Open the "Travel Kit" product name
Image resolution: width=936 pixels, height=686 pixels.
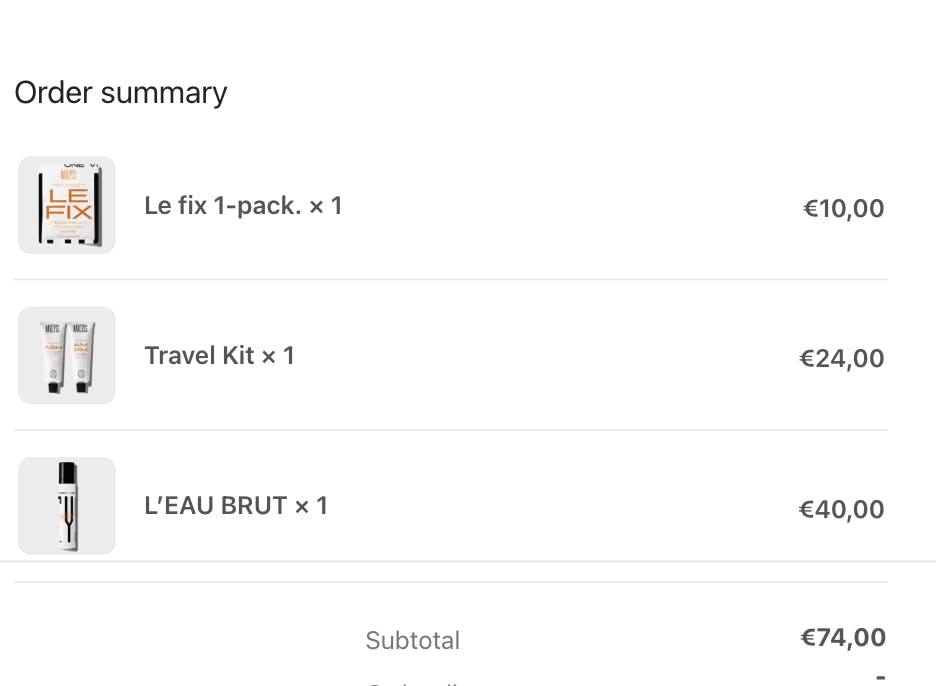pyautogui.click(x=199, y=356)
